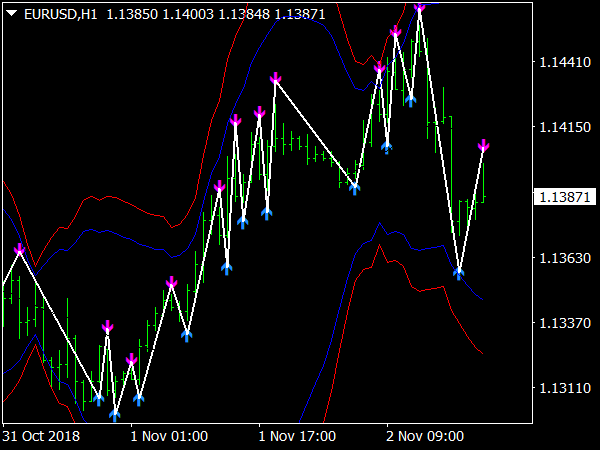Screen dimensions: 600x450
Task: Click magenta sell arrow level with 1.13871 price
Action: 219,186
